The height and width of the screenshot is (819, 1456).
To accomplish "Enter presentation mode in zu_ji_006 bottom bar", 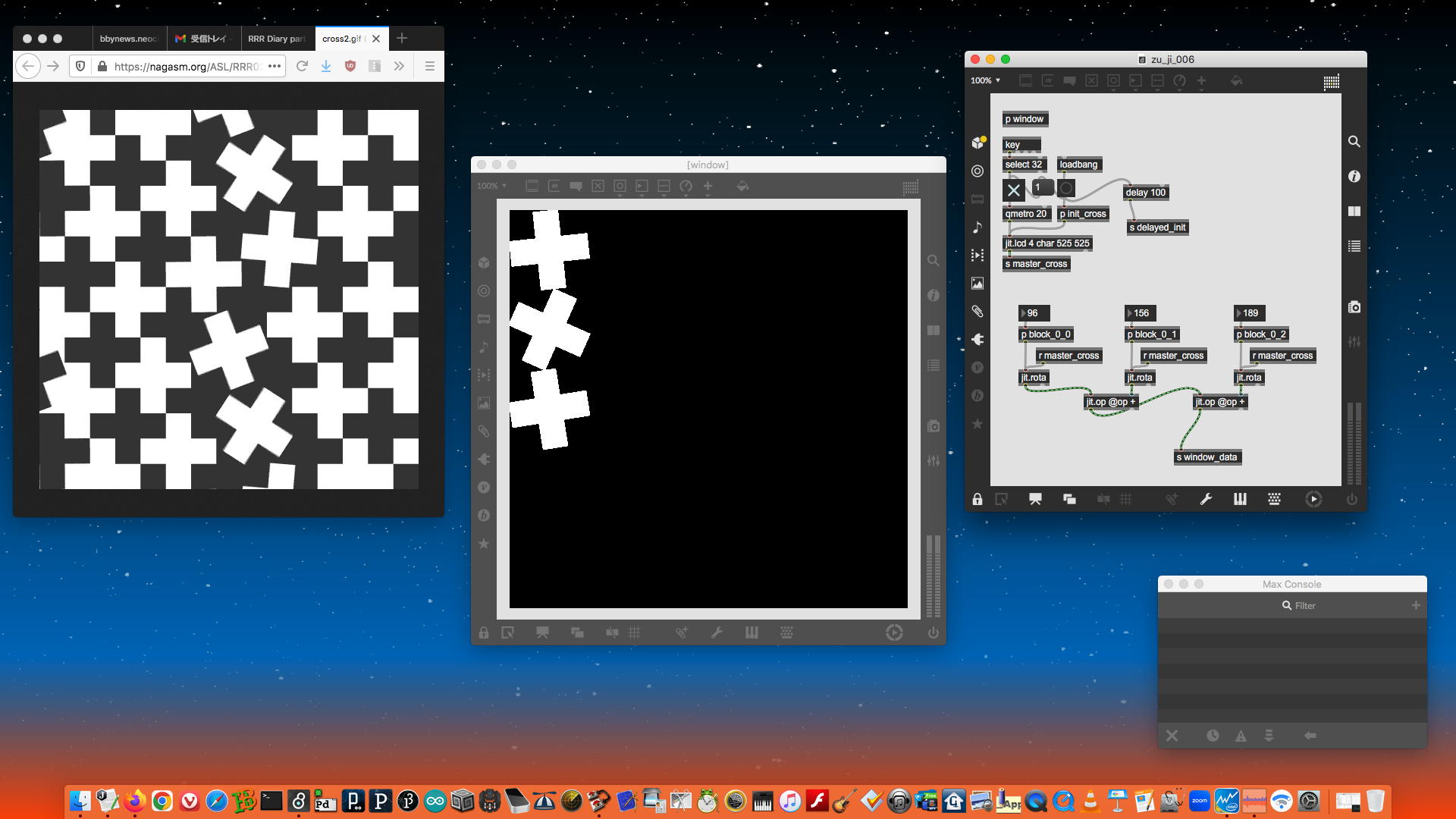I will click(1034, 499).
